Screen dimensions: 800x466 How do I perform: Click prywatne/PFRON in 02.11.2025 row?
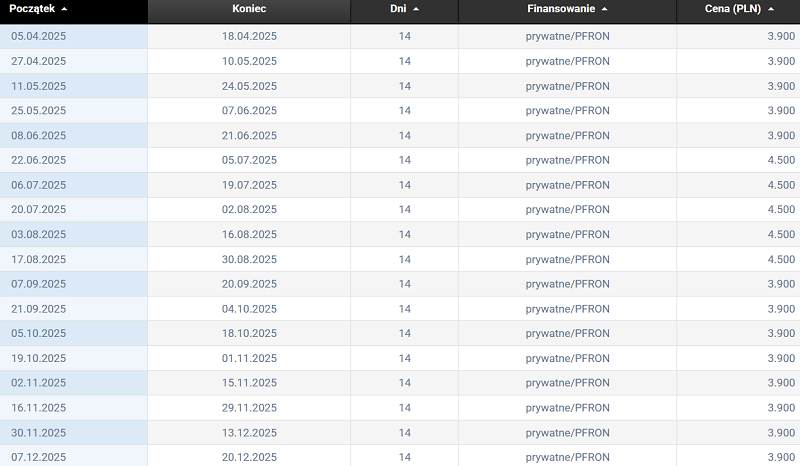pos(567,383)
